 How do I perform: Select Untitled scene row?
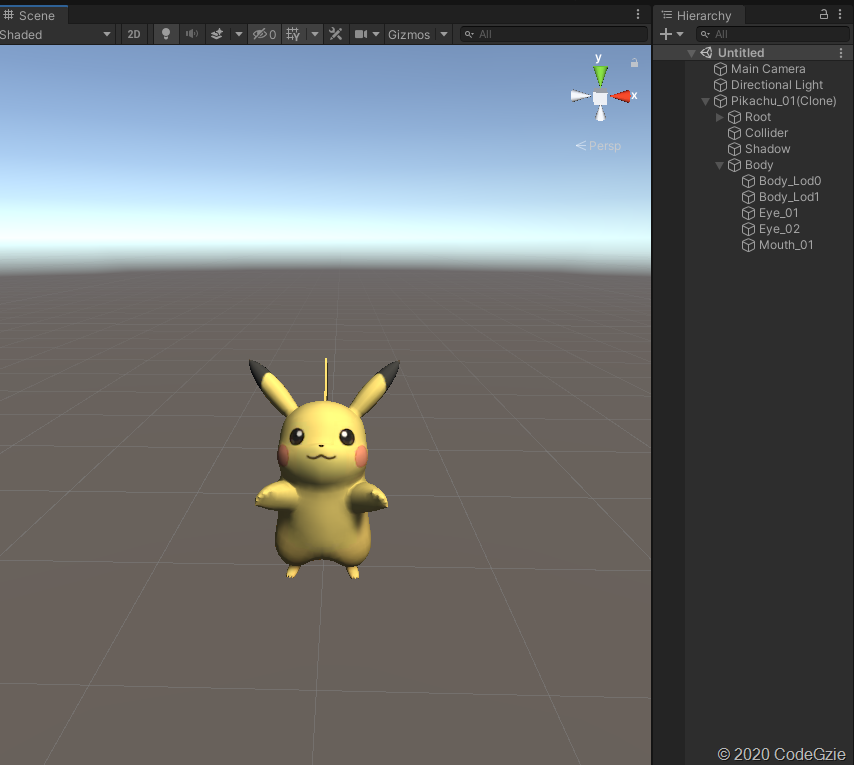point(753,53)
